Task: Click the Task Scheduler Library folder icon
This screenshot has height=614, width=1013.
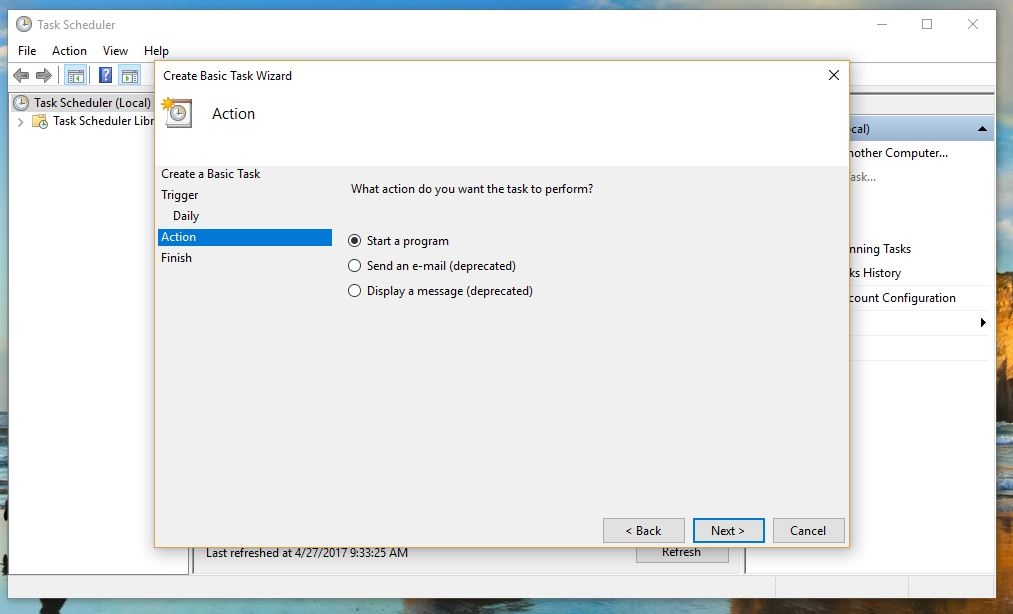Action: tap(40, 122)
